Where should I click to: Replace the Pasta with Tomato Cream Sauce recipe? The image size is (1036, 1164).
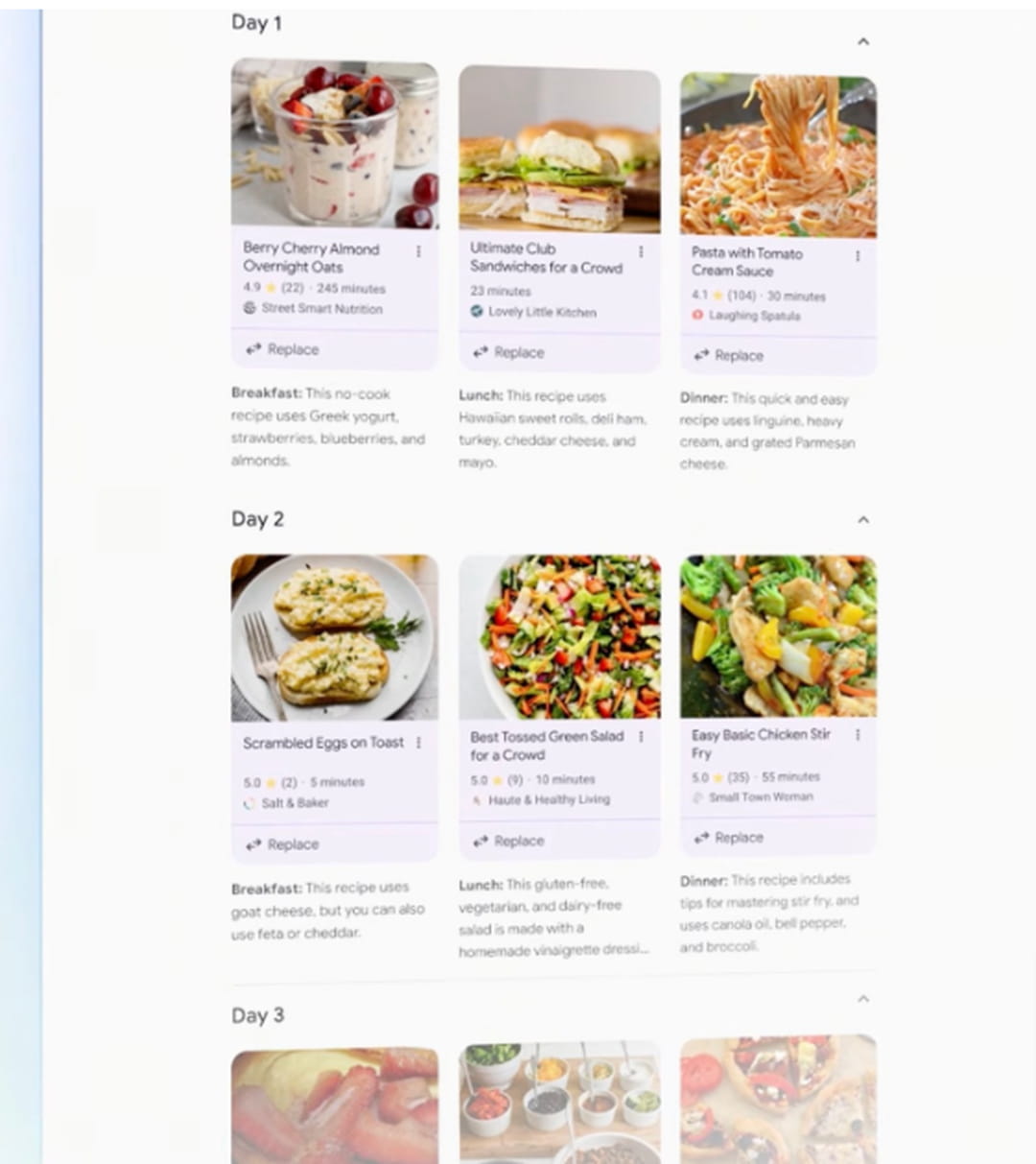pyautogui.click(x=729, y=355)
